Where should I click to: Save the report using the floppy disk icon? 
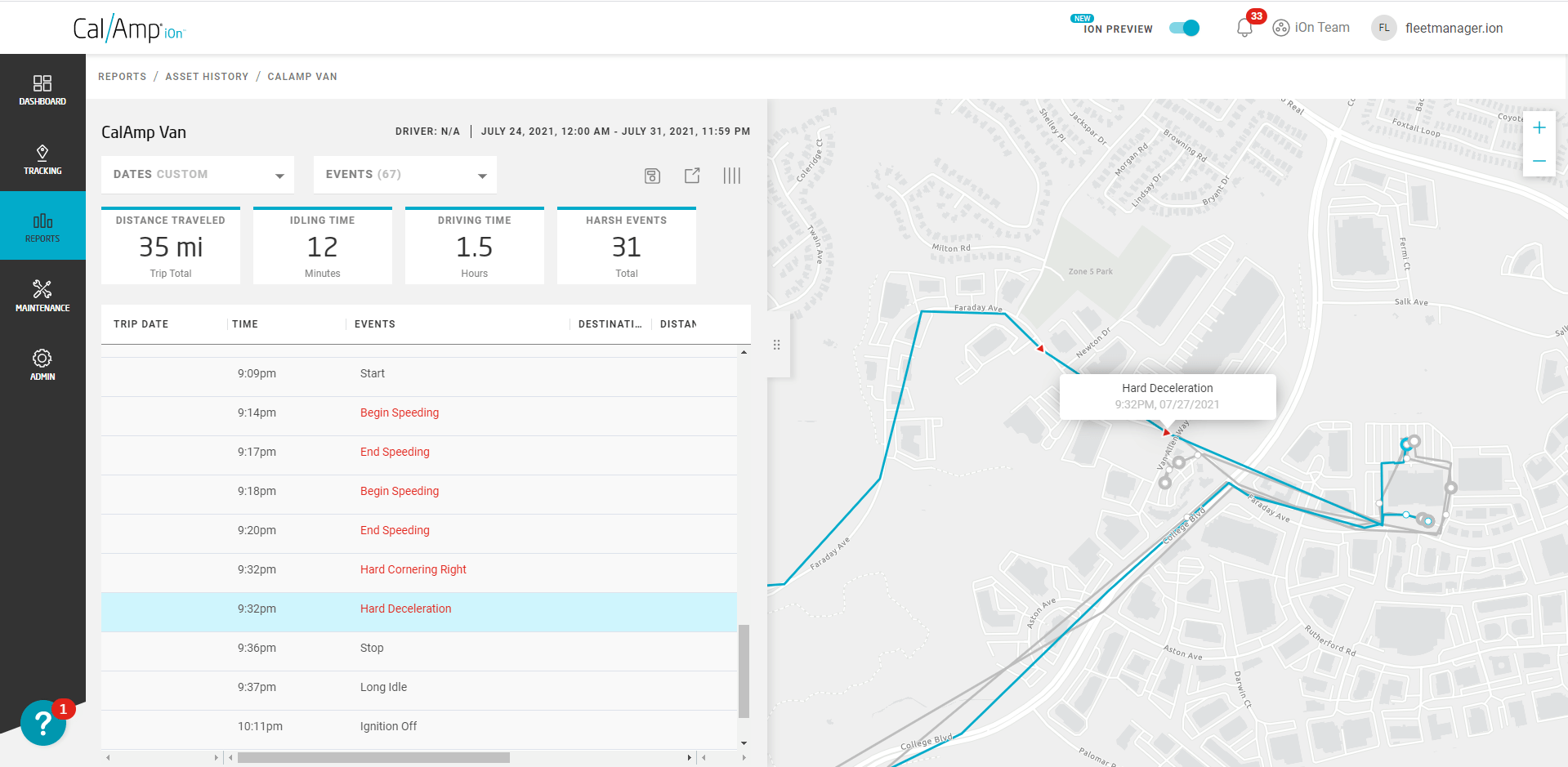click(652, 175)
